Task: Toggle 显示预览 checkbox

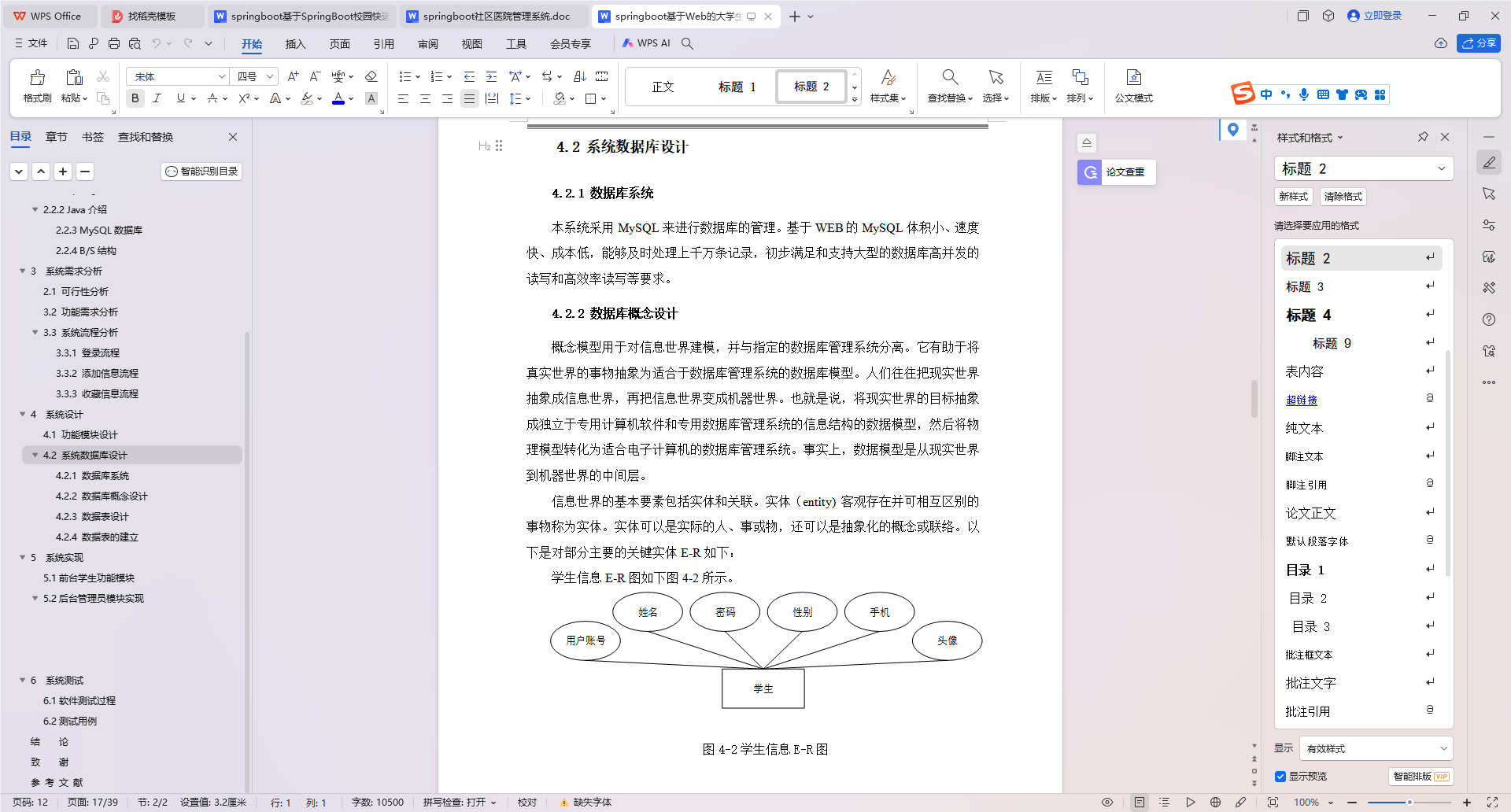Action: pyautogui.click(x=1280, y=777)
